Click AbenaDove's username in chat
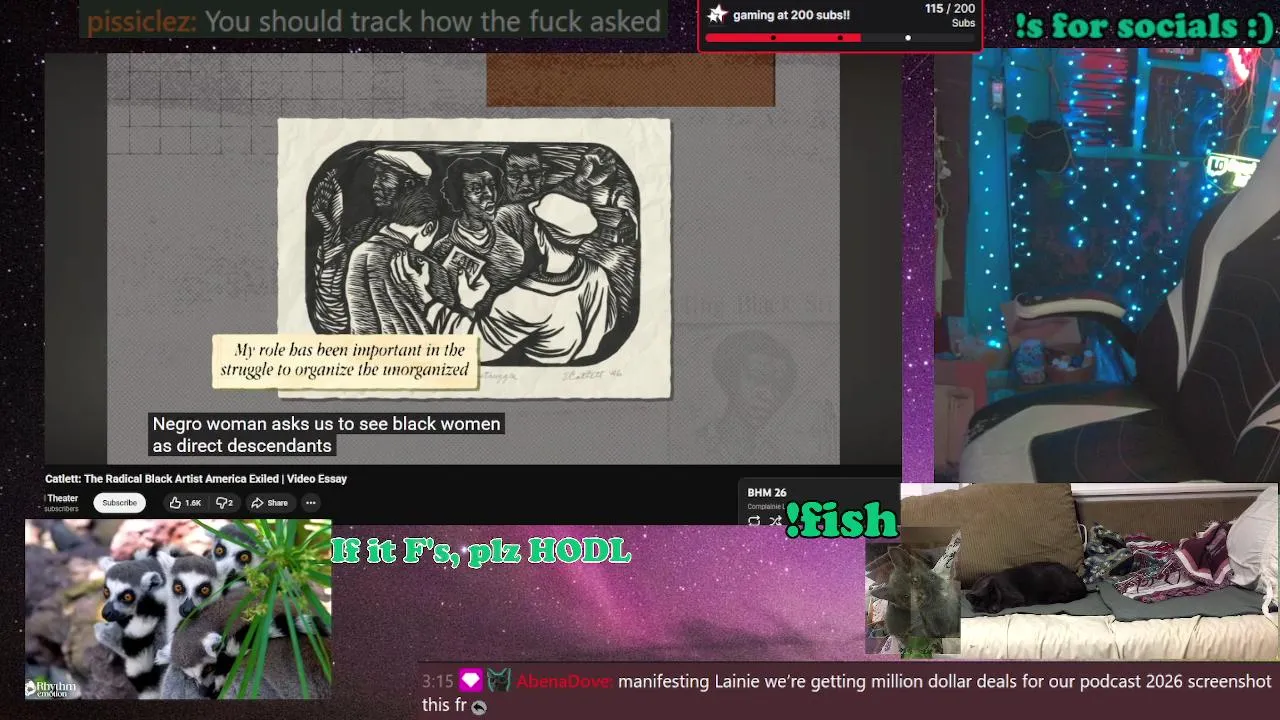This screenshot has height=720, width=1280. point(565,682)
